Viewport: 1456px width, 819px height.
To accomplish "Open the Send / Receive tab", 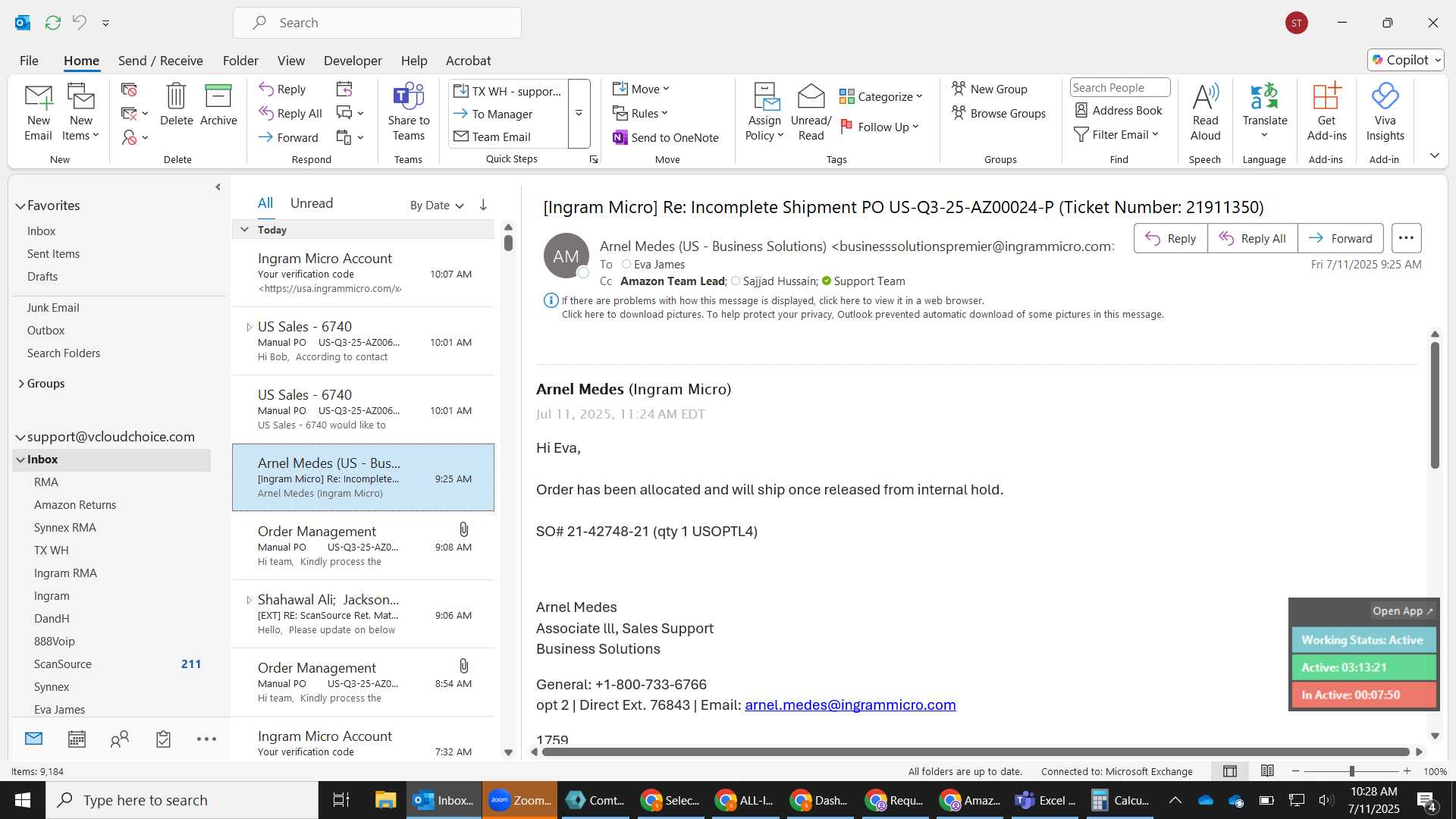I will coord(160,60).
